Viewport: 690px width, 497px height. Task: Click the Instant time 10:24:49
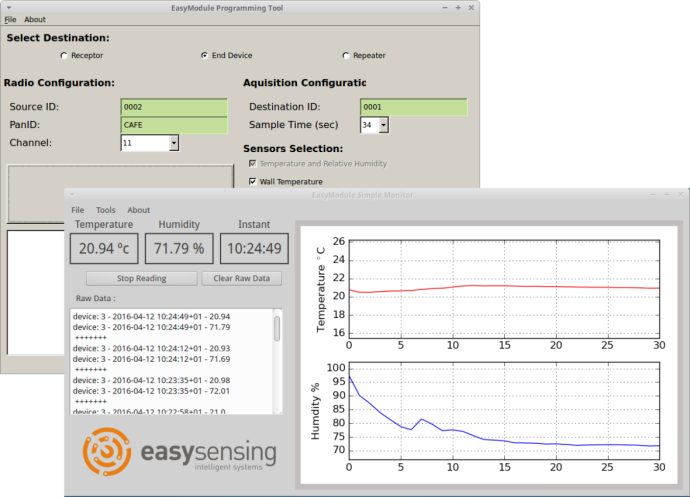[x=254, y=249]
